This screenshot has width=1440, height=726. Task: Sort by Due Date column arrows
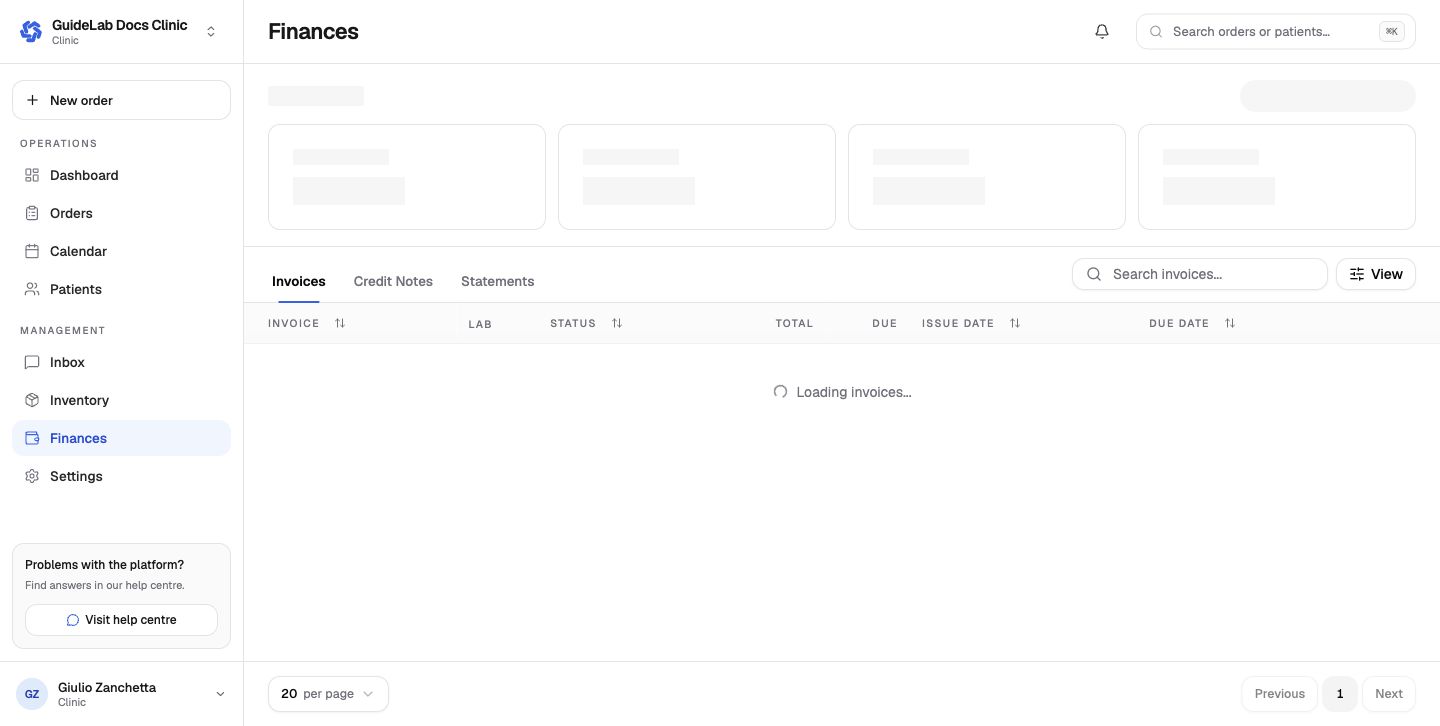1230,323
